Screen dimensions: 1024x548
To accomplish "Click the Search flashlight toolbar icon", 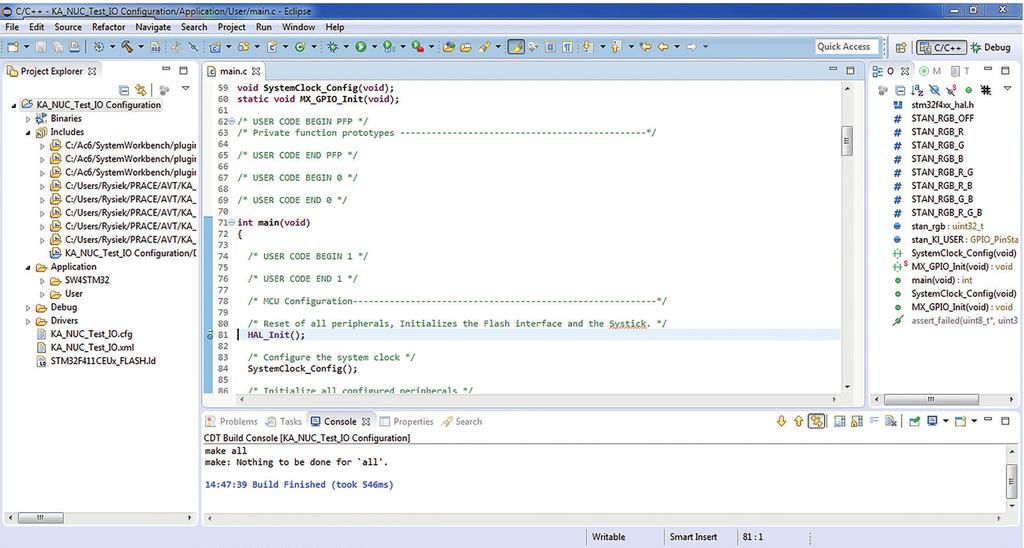I will (484, 47).
